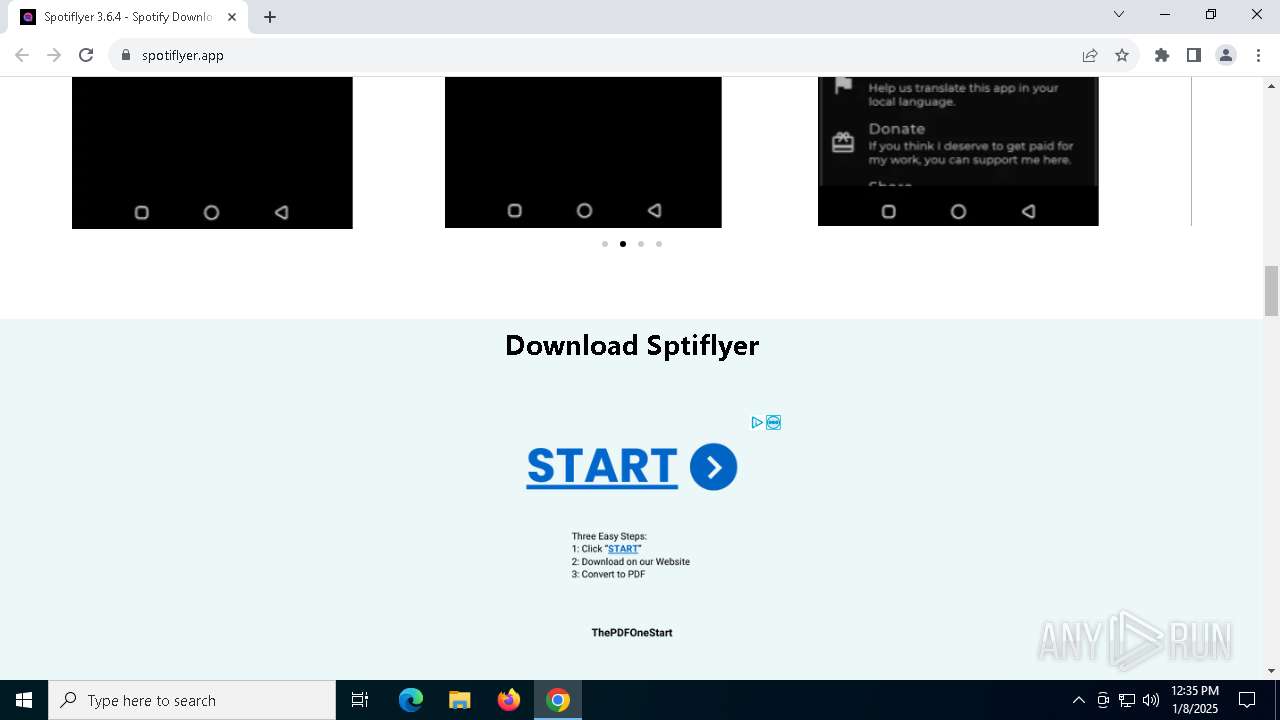Screen dimensions: 1280x720
Task: Go back to previous page
Action: coord(22,55)
